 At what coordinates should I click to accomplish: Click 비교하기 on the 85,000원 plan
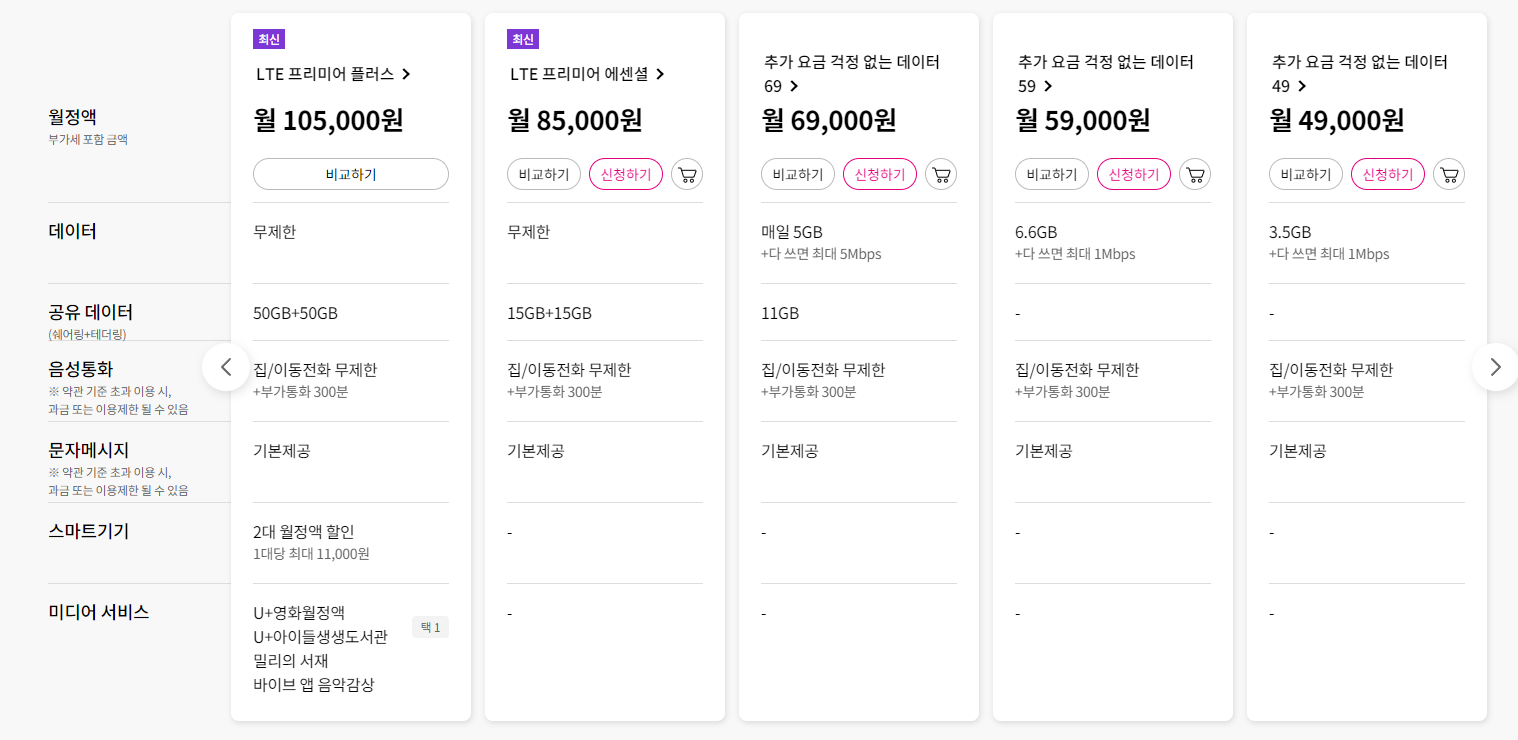(544, 174)
